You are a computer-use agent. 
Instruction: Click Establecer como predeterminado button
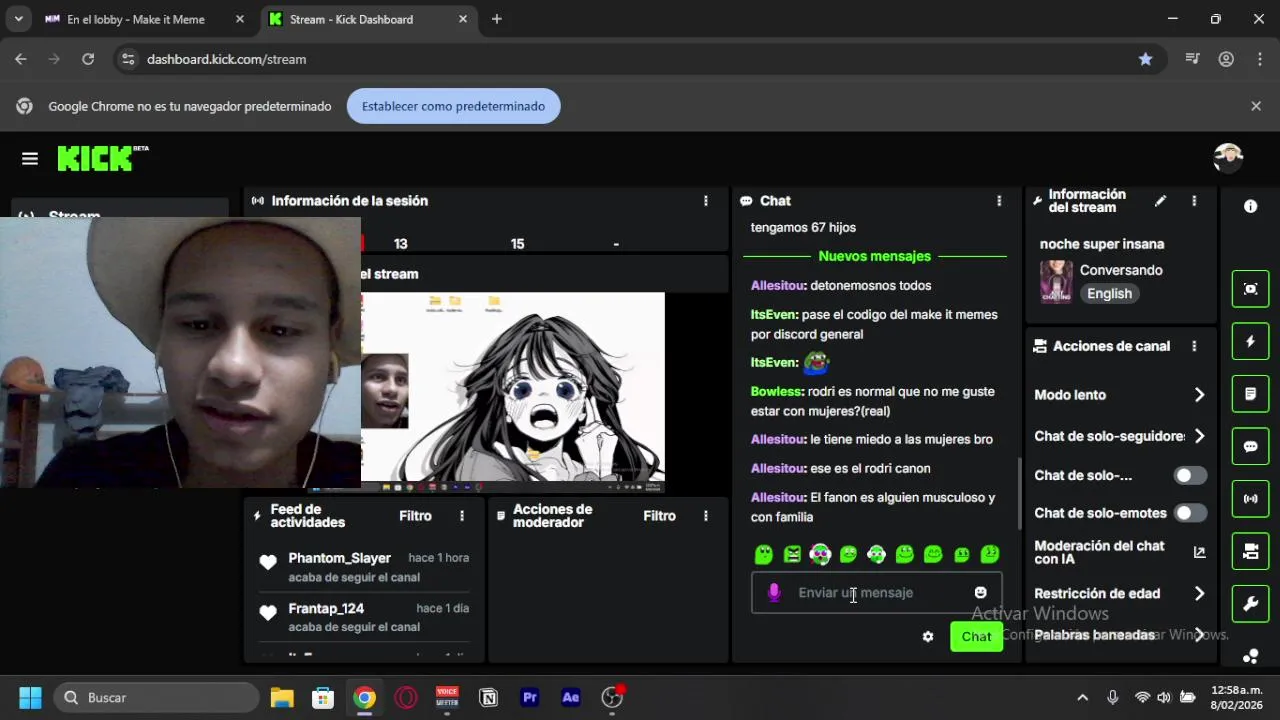coord(453,106)
